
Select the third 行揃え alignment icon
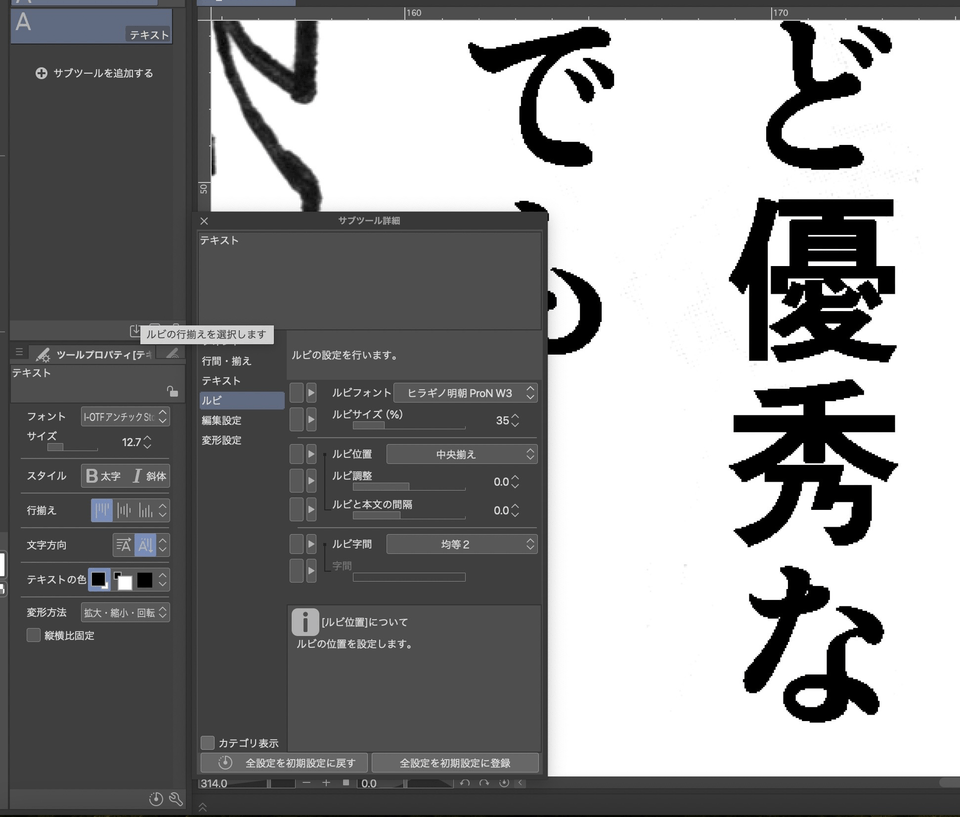click(x=145, y=510)
